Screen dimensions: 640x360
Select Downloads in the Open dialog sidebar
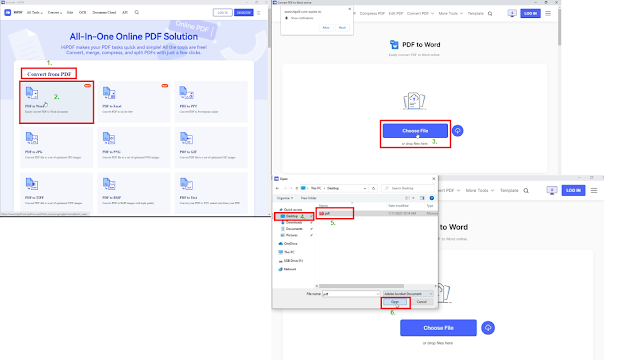(x=293, y=222)
